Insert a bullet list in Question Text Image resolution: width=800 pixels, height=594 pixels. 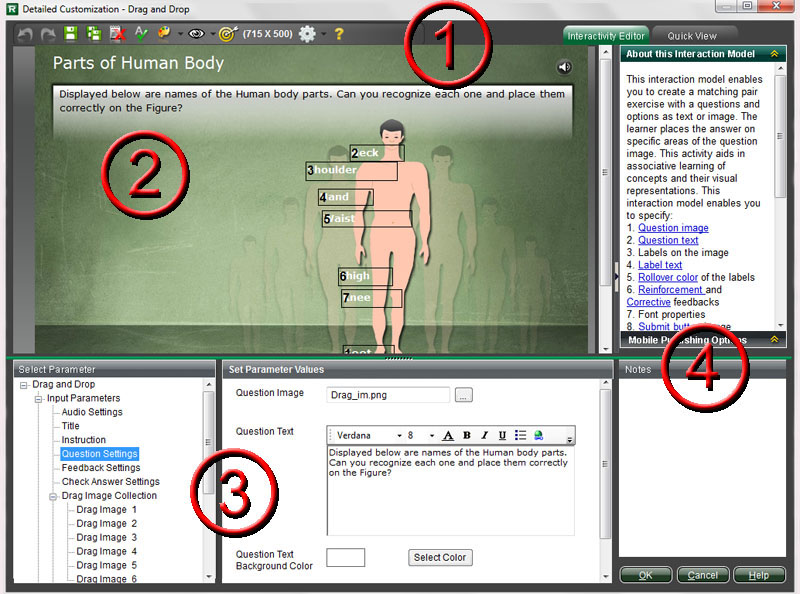pos(520,435)
